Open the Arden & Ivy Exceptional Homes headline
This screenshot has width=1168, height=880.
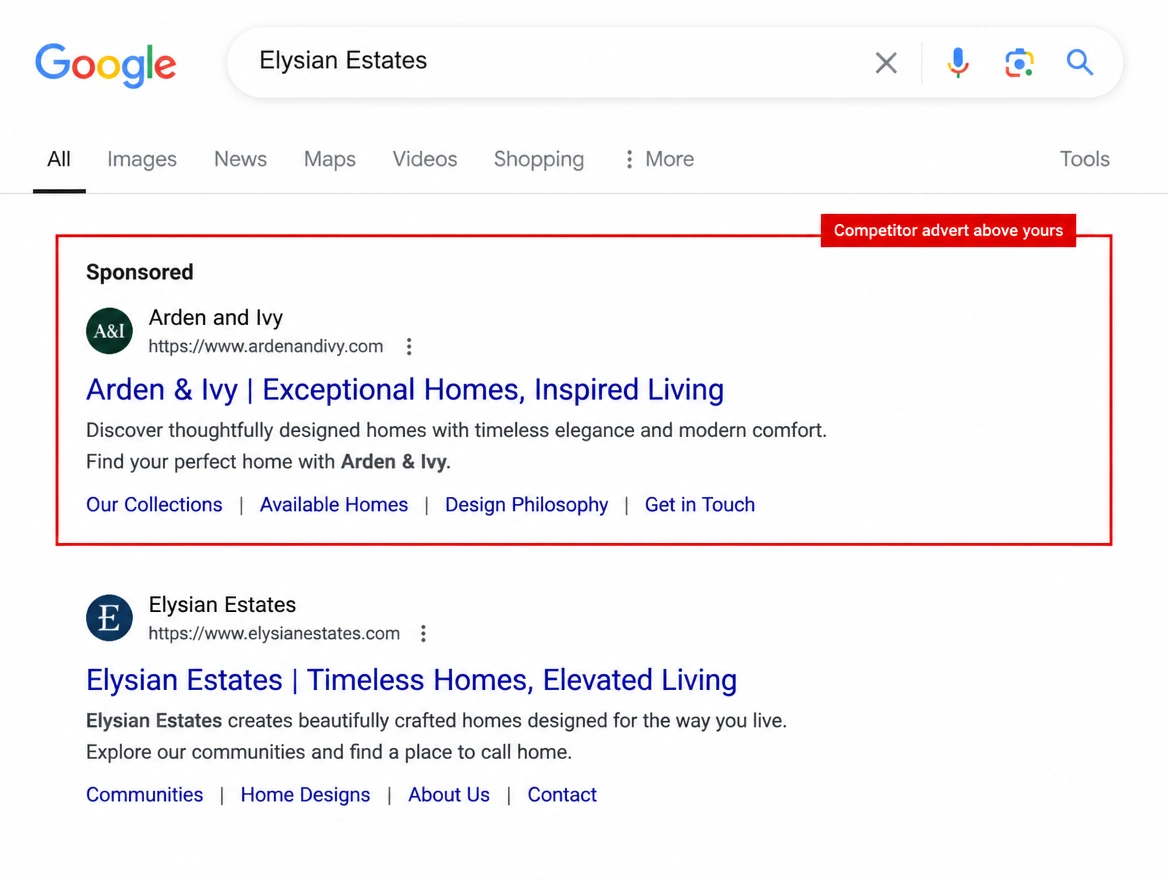tap(404, 390)
